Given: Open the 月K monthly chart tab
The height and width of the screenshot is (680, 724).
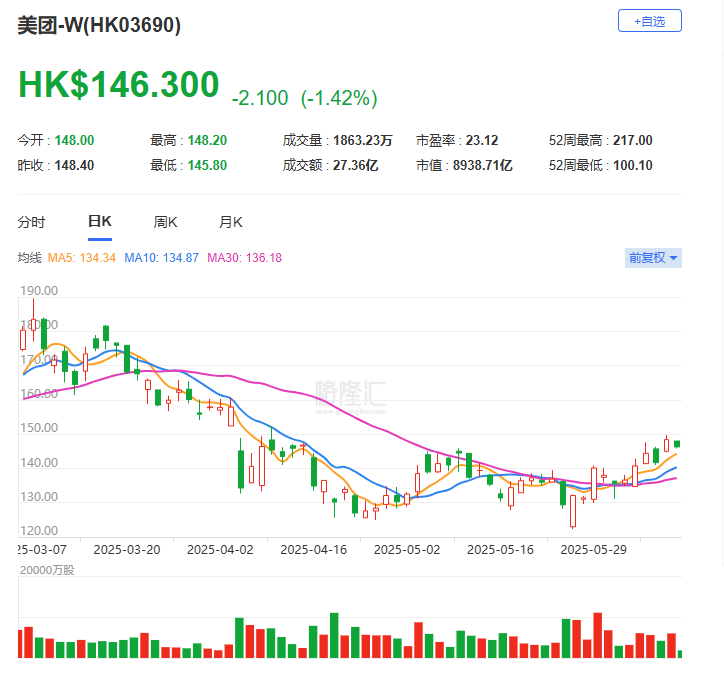Looking at the screenshot, I should [x=230, y=222].
